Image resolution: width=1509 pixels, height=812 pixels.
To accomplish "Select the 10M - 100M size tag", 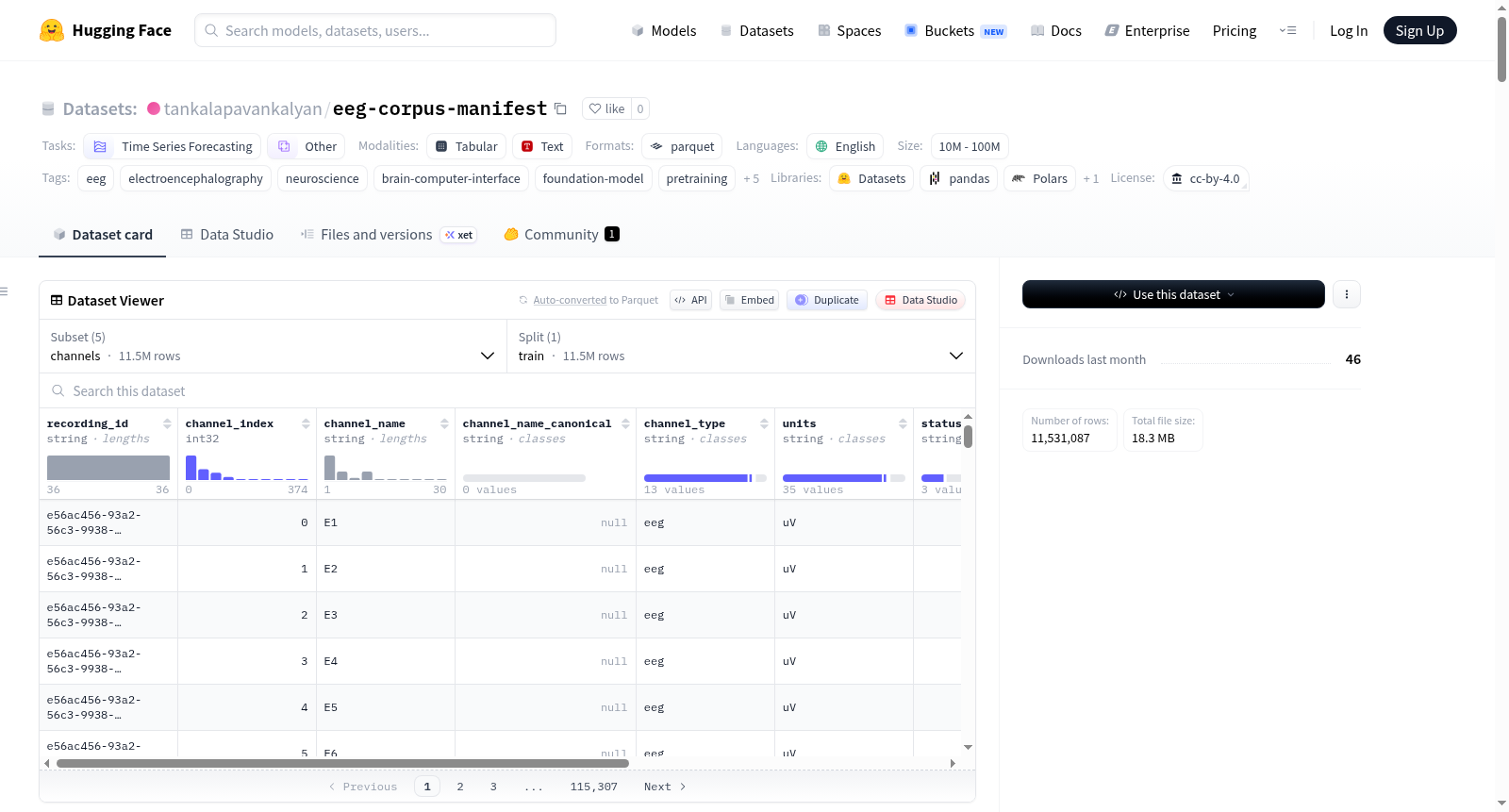I will pyautogui.click(x=970, y=146).
